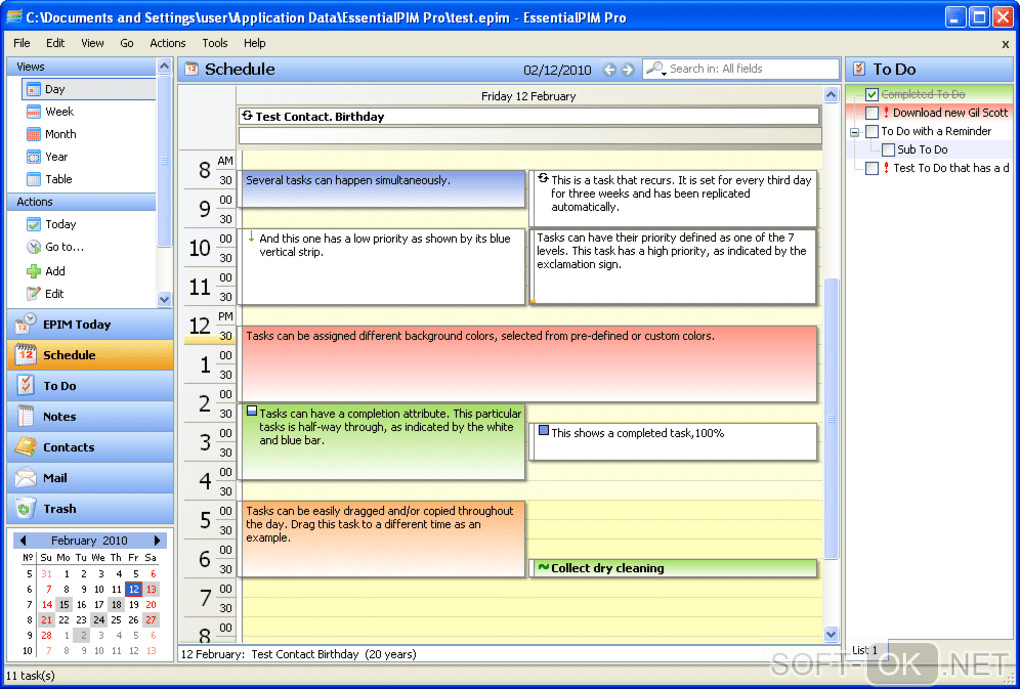The width and height of the screenshot is (1020, 689).
Task: Uncheck the Completed To Do checkbox
Action: click(872, 94)
